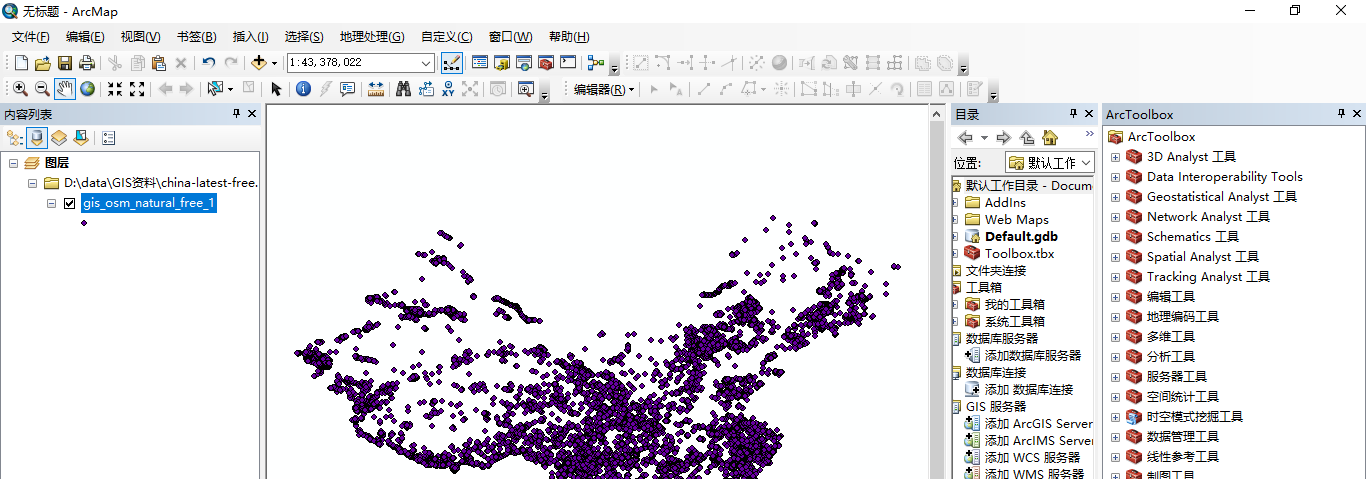Open the ArcToolbox window icon
This screenshot has height=479, width=1366.
546,62
